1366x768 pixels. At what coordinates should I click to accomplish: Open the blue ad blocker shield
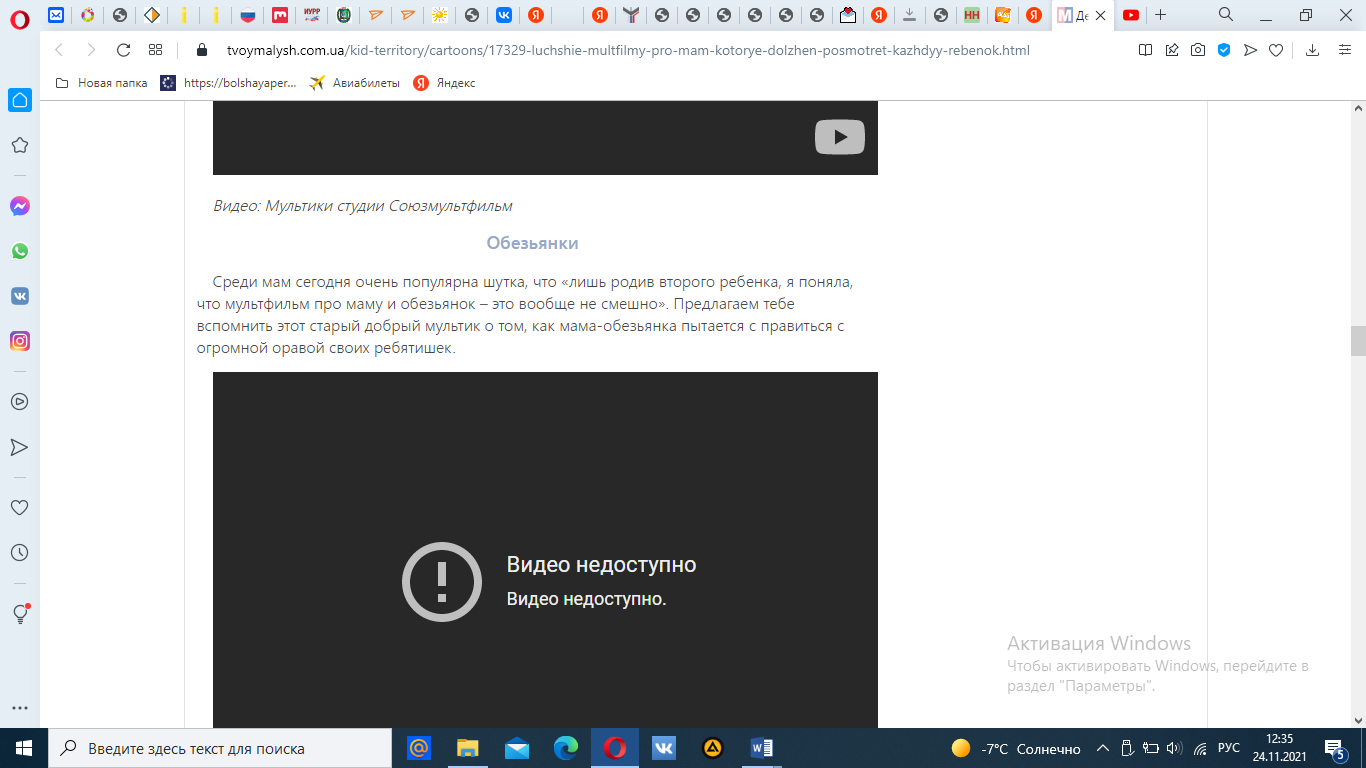[x=1224, y=50]
